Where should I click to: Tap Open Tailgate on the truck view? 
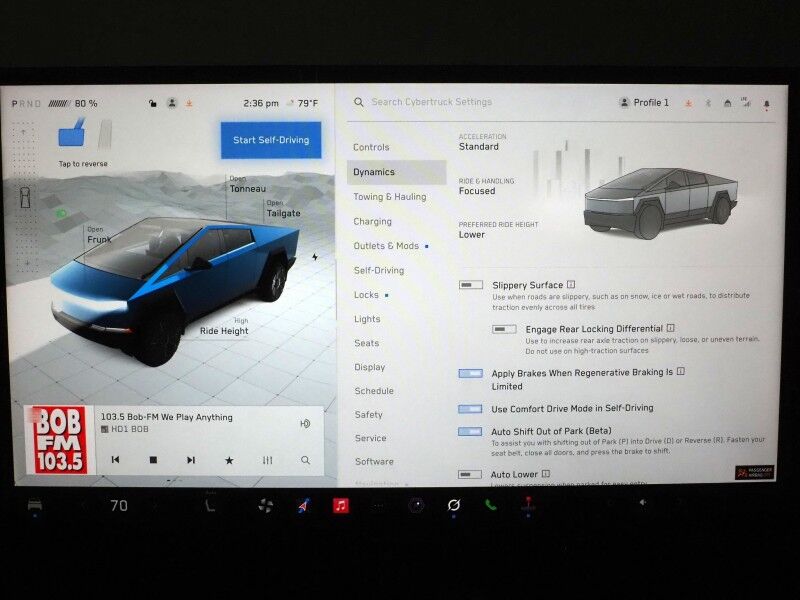(283, 209)
